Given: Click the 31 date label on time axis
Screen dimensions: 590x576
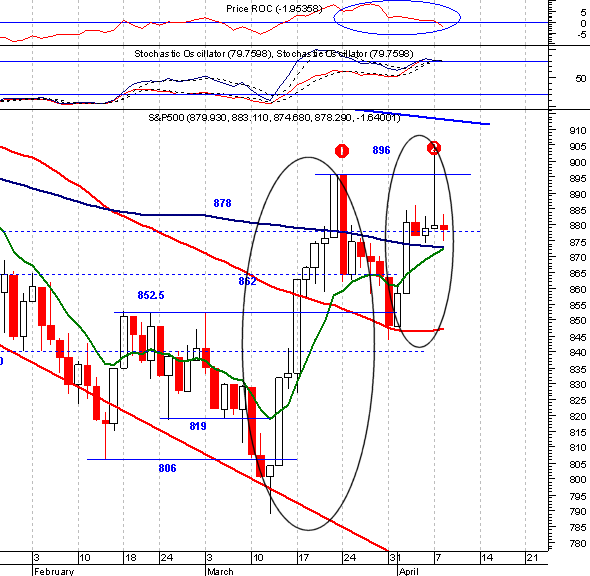Looking at the screenshot, I should (x=394, y=558).
